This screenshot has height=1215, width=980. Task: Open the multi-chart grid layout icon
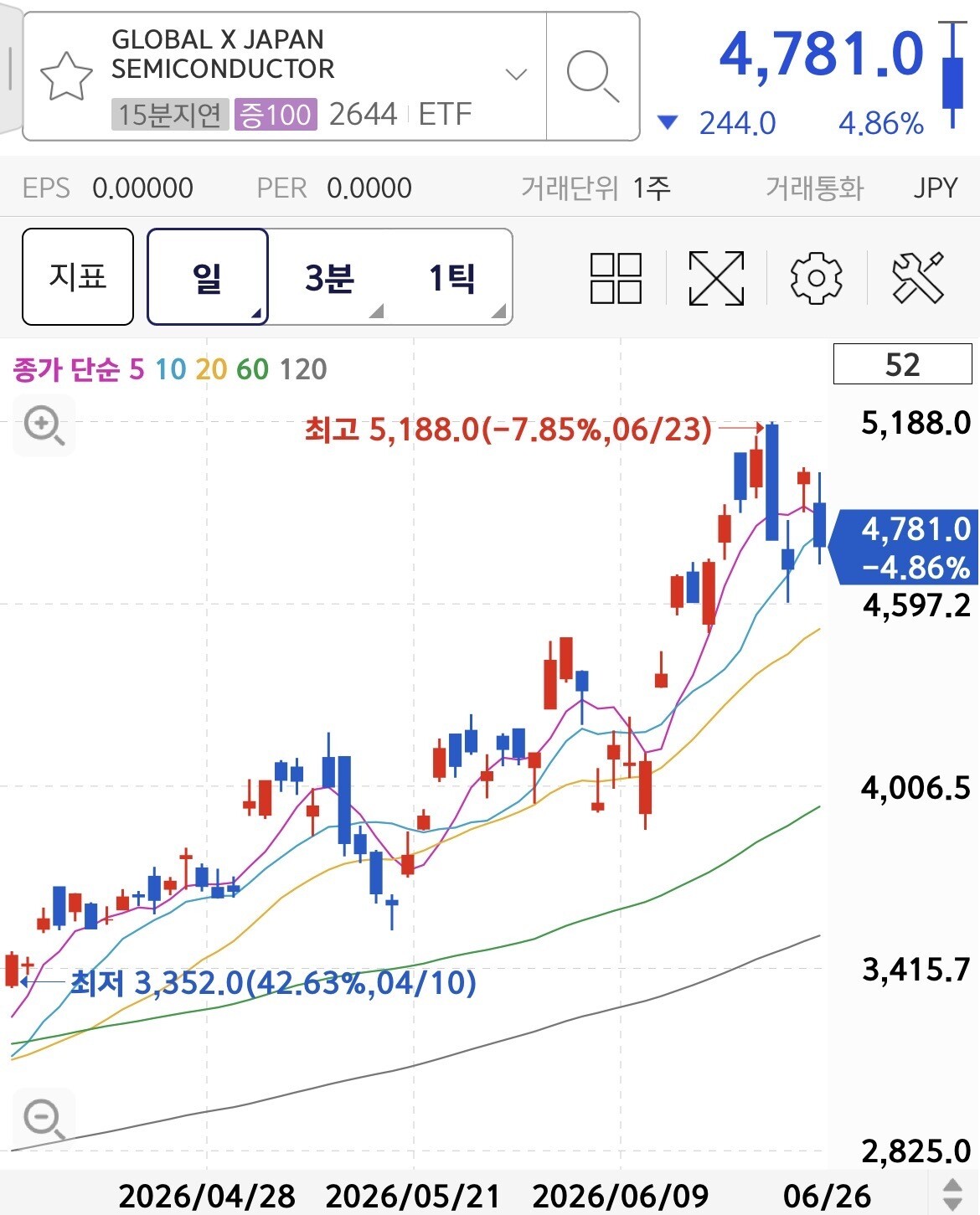[x=616, y=277]
